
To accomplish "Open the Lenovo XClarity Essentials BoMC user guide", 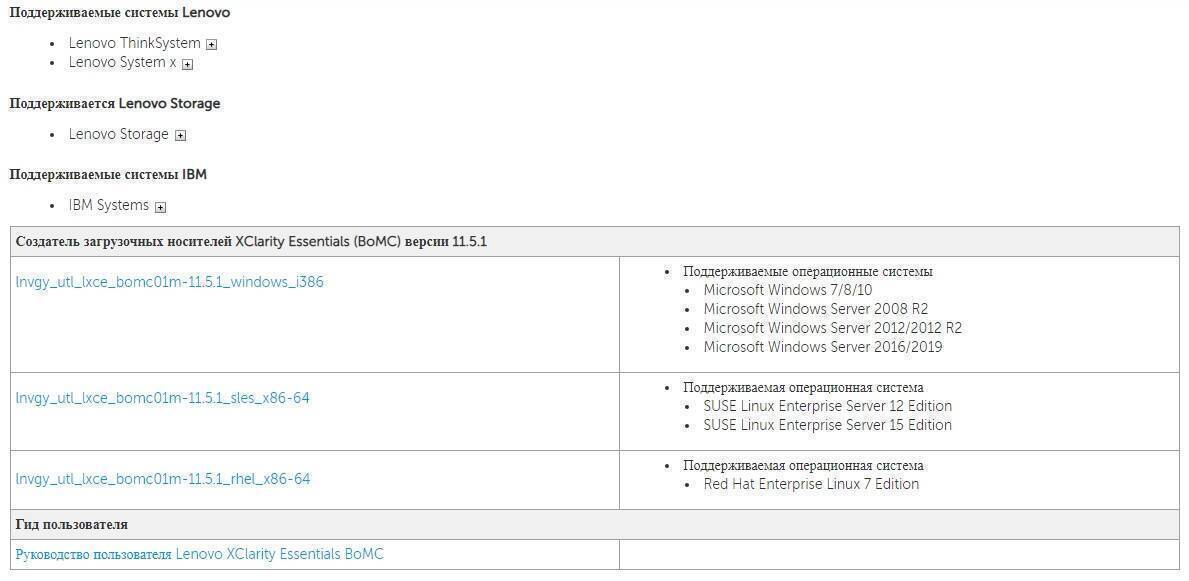I will point(199,554).
